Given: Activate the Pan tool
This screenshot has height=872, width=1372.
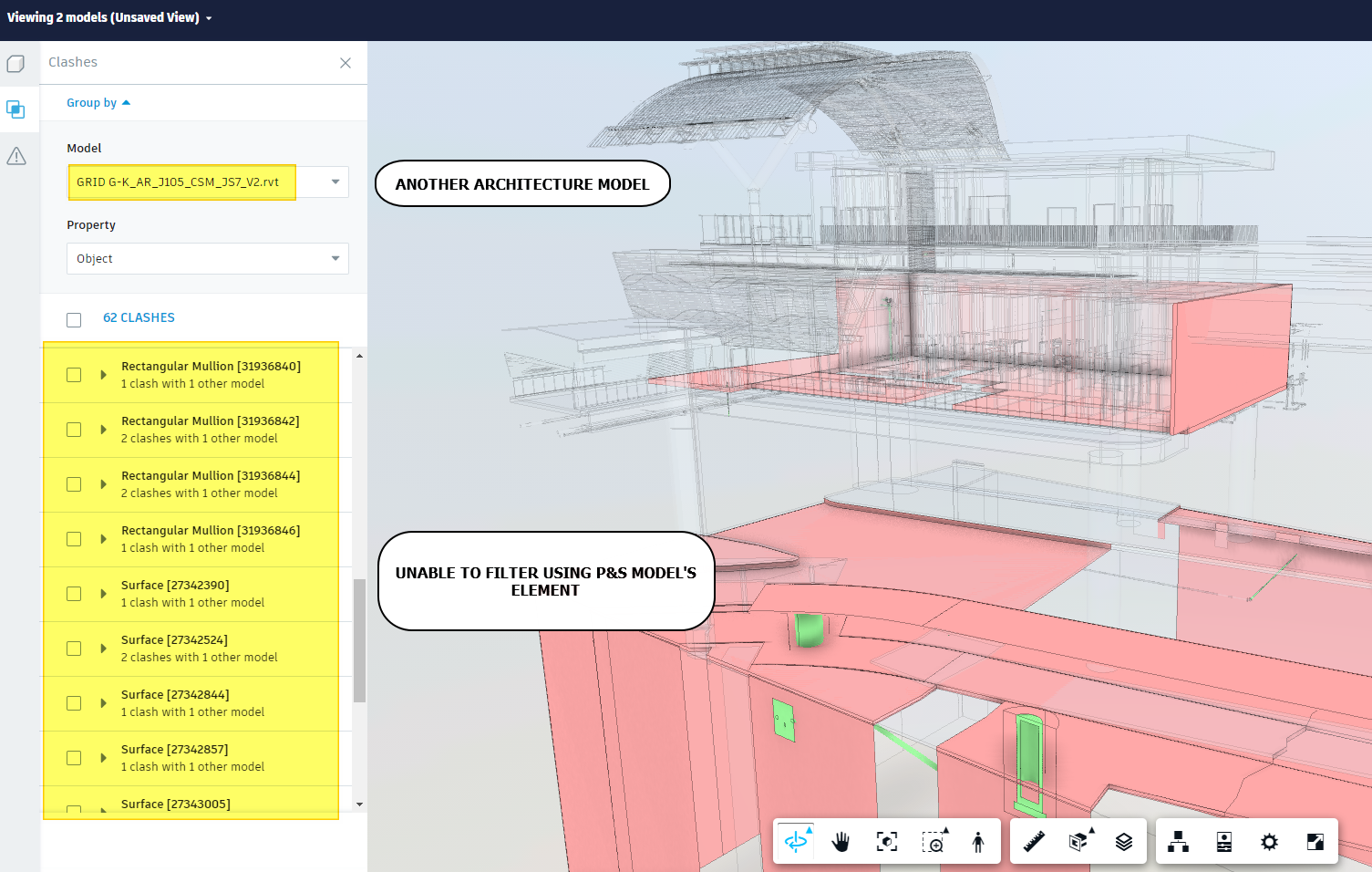Looking at the screenshot, I should click(841, 841).
